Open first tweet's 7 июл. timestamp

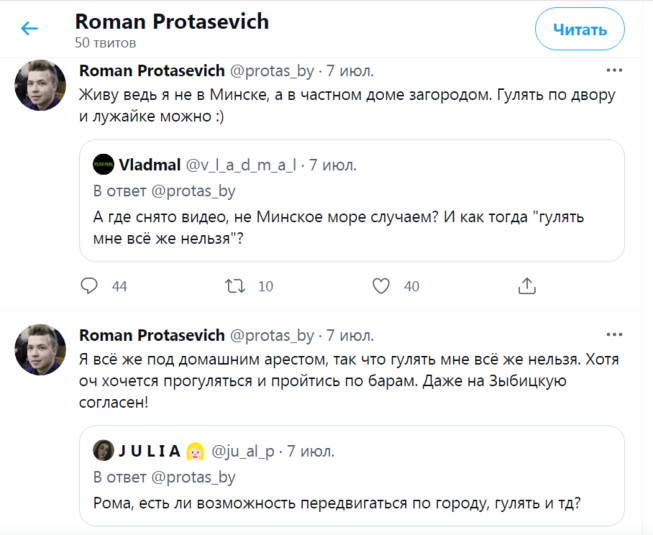point(350,71)
